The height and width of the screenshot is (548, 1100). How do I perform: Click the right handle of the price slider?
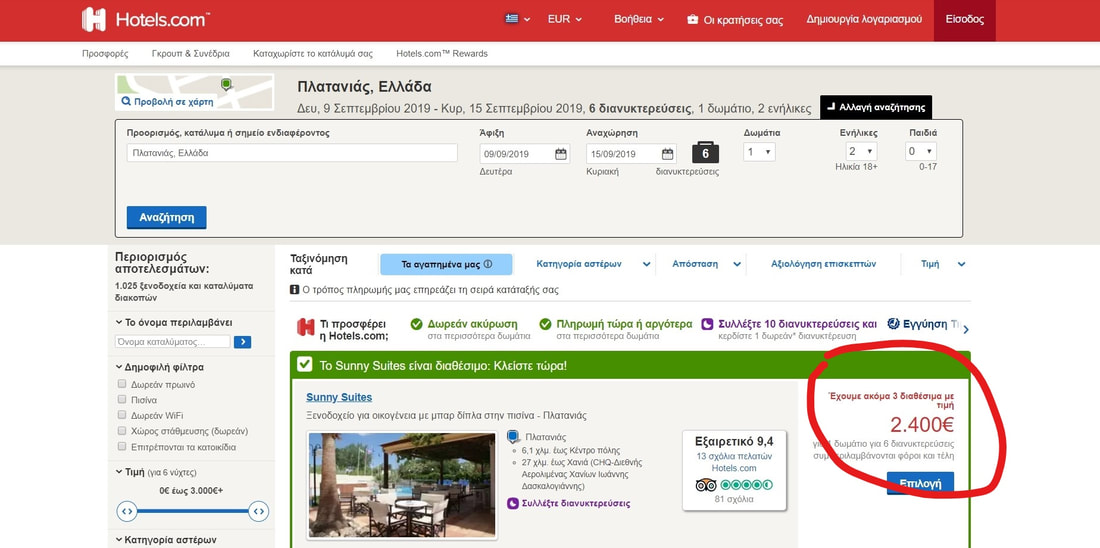[x=258, y=512]
